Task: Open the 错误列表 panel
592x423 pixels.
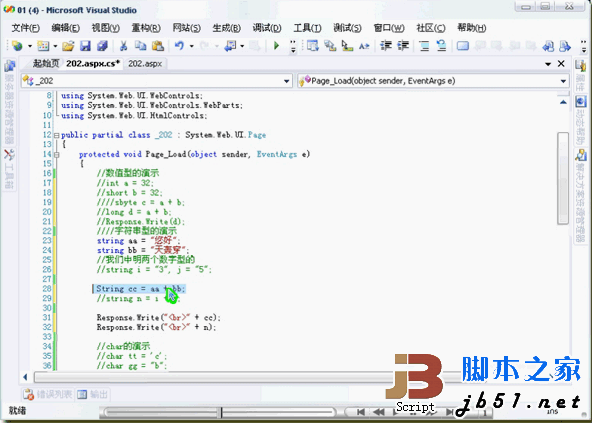Action: [x=48, y=395]
